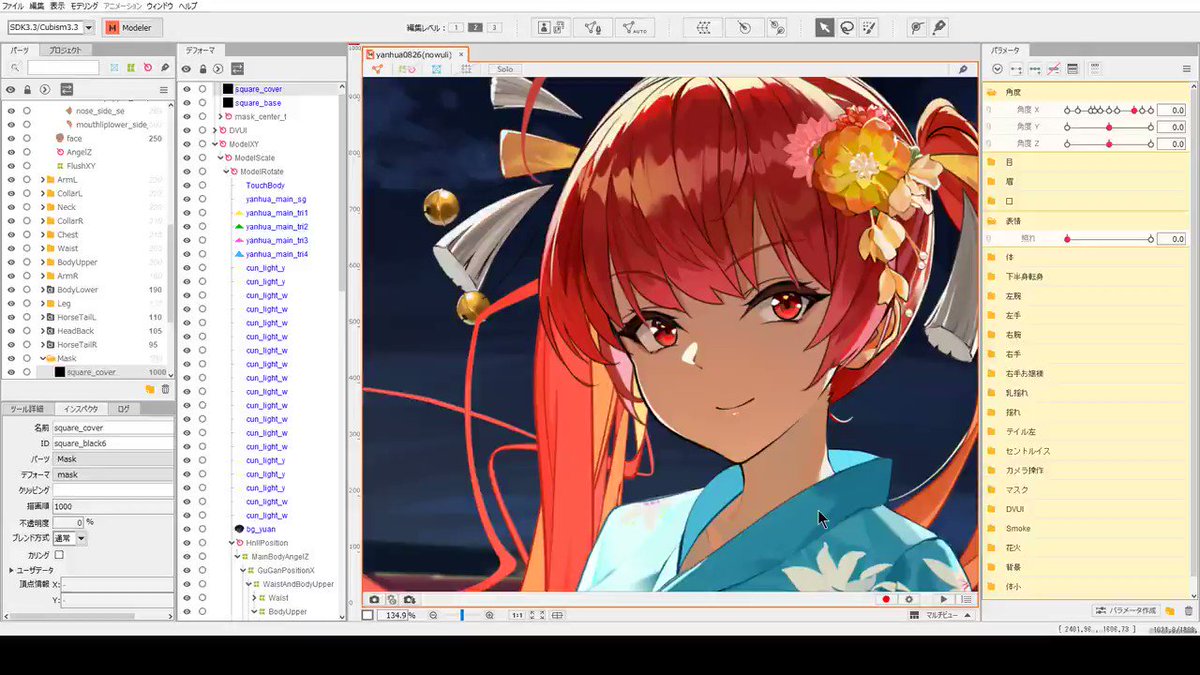The height and width of the screenshot is (675, 1200).
Task: Click the swap arrows icon in deformer panel
Action: (237, 69)
